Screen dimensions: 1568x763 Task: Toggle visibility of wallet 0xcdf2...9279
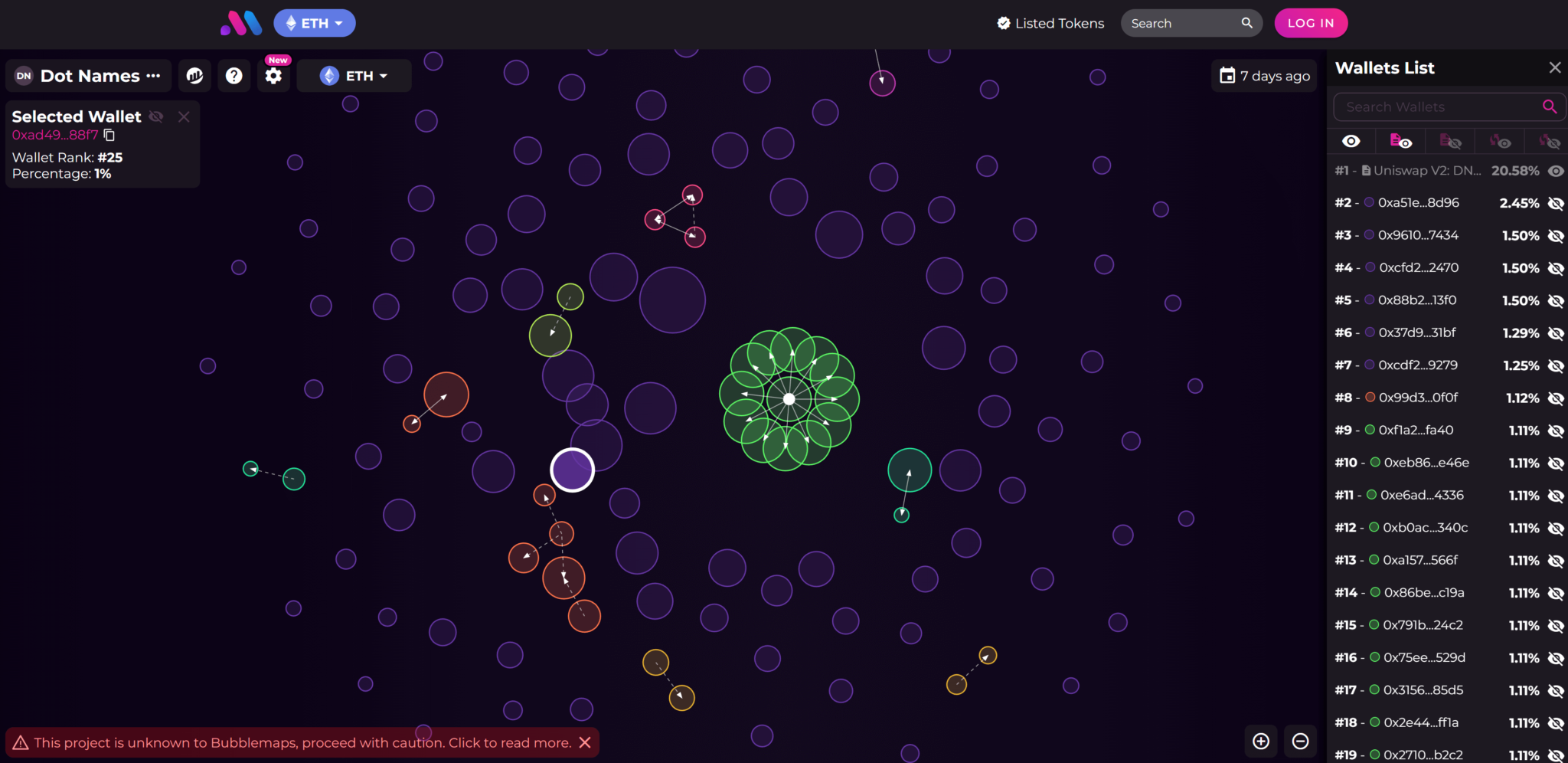(1556, 365)
